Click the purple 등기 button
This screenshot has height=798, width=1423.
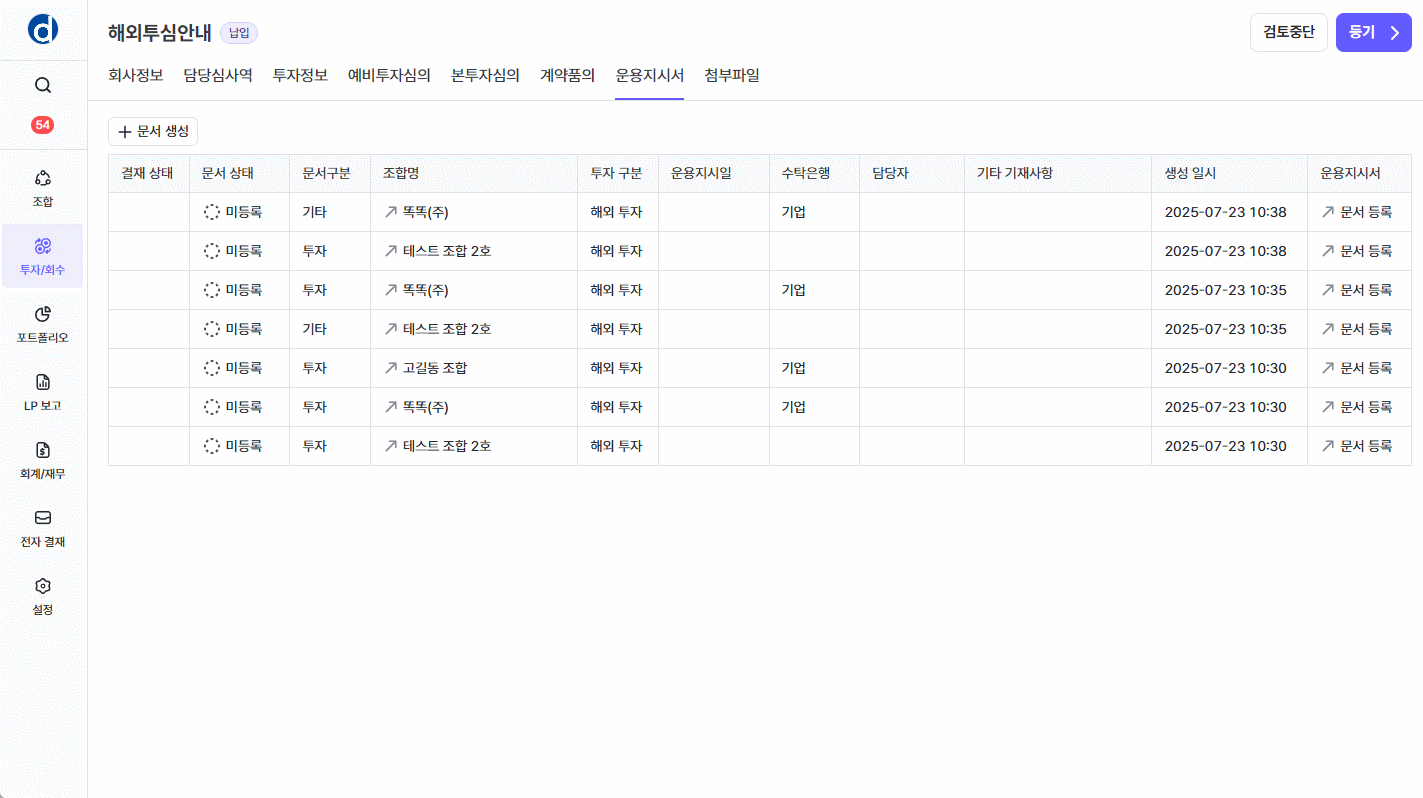point(1374,32)
